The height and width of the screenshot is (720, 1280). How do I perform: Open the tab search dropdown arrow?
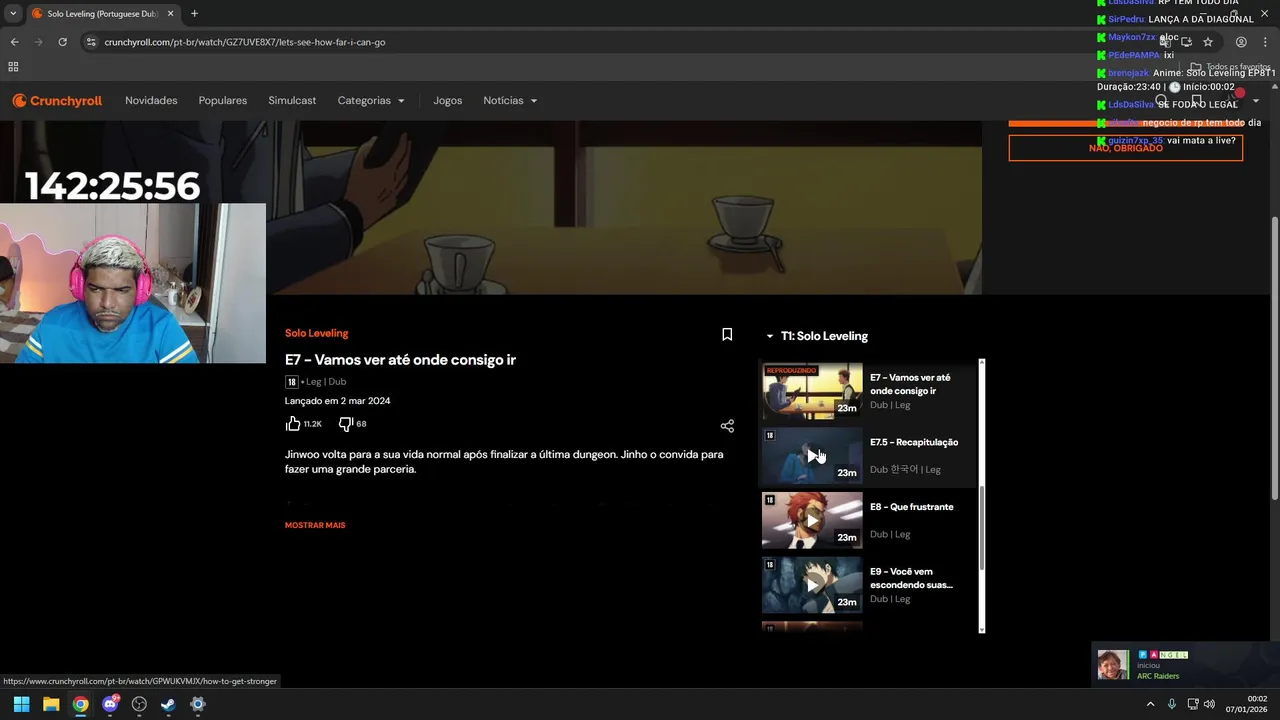(x=13, y=14)
